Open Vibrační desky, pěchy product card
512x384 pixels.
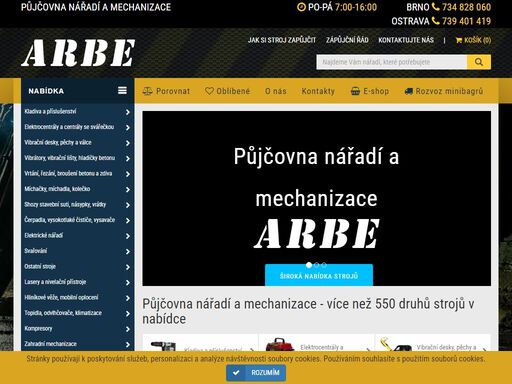[x=433, y=343]
